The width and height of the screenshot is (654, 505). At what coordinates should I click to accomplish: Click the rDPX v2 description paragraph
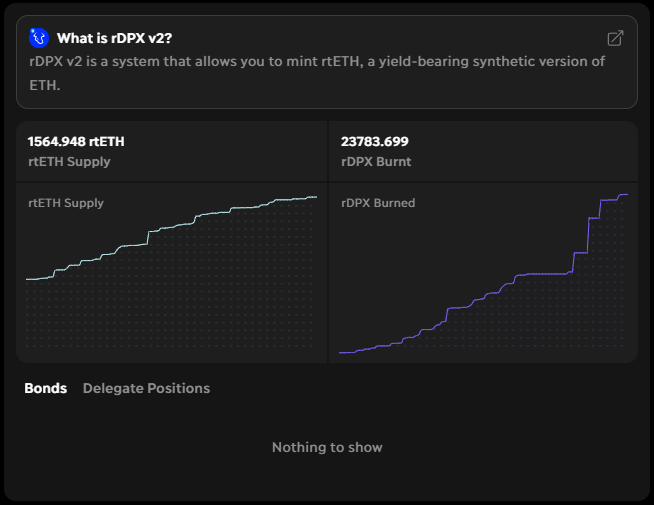tap(317, 73)
